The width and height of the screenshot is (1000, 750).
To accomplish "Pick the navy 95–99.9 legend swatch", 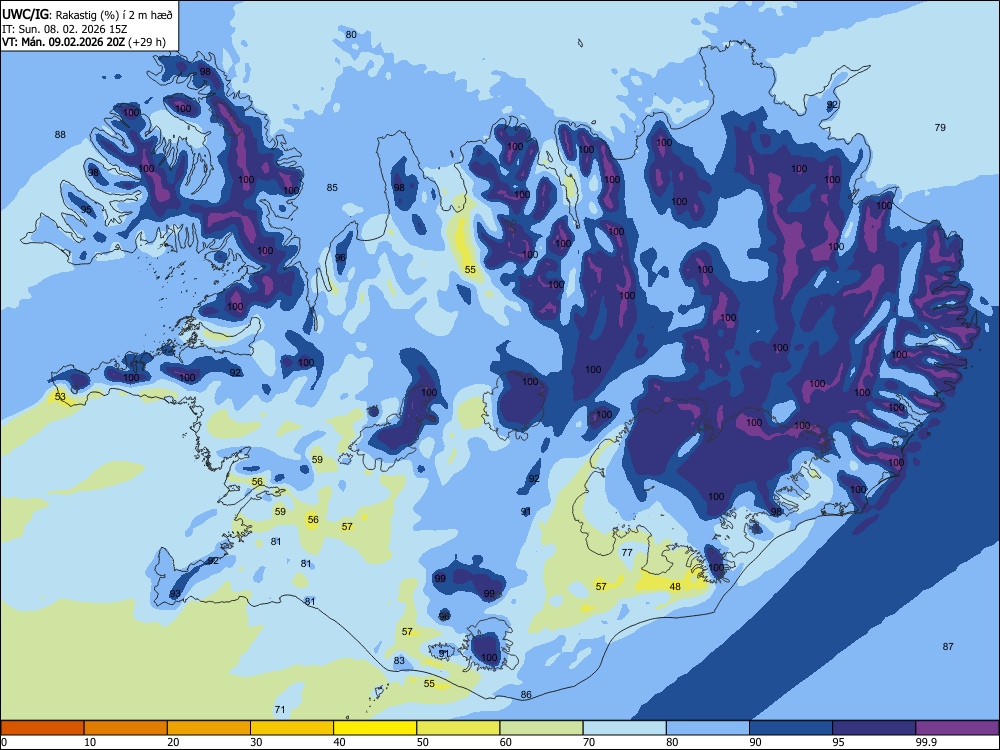I will pyautogui.click(x=874, y=728).
